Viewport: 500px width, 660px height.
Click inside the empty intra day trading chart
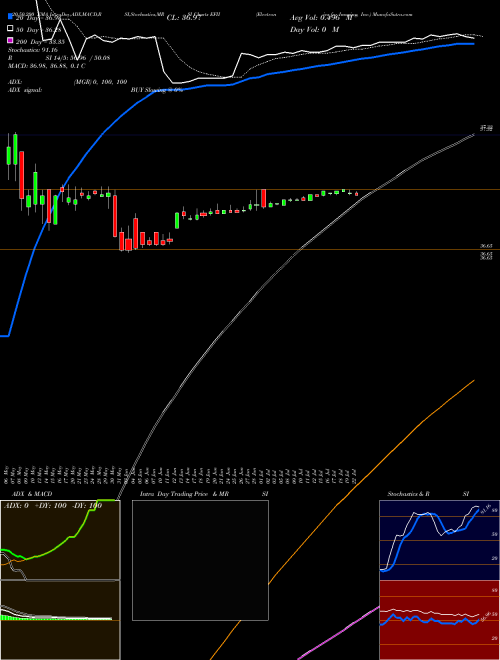[200, 560]
